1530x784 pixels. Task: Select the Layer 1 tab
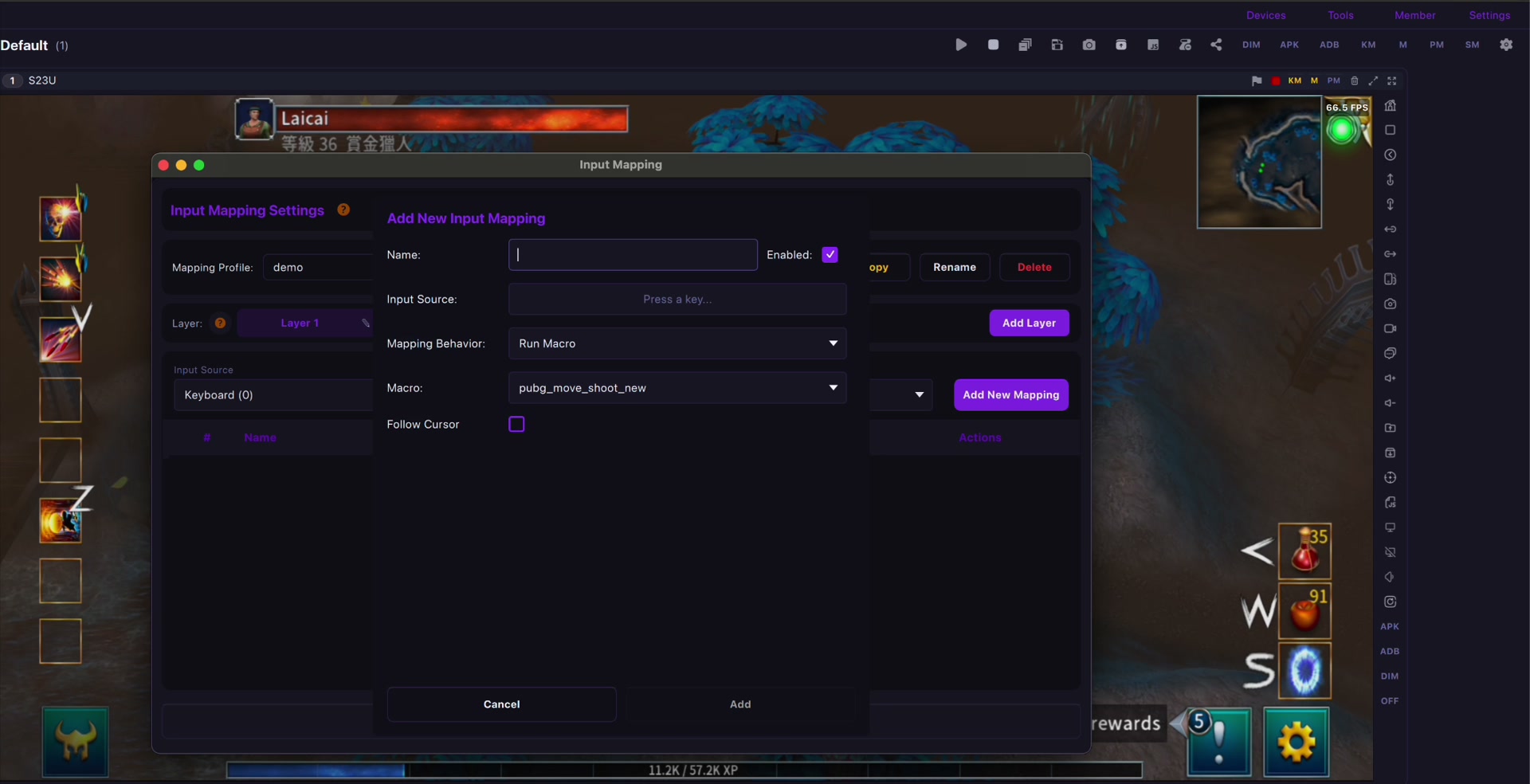click(300, 323)
